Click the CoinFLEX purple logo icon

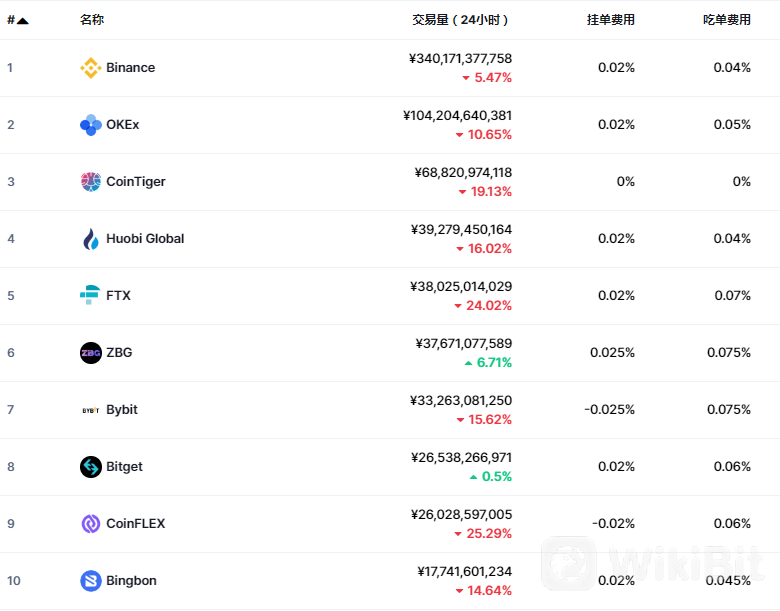pos(90,524)
